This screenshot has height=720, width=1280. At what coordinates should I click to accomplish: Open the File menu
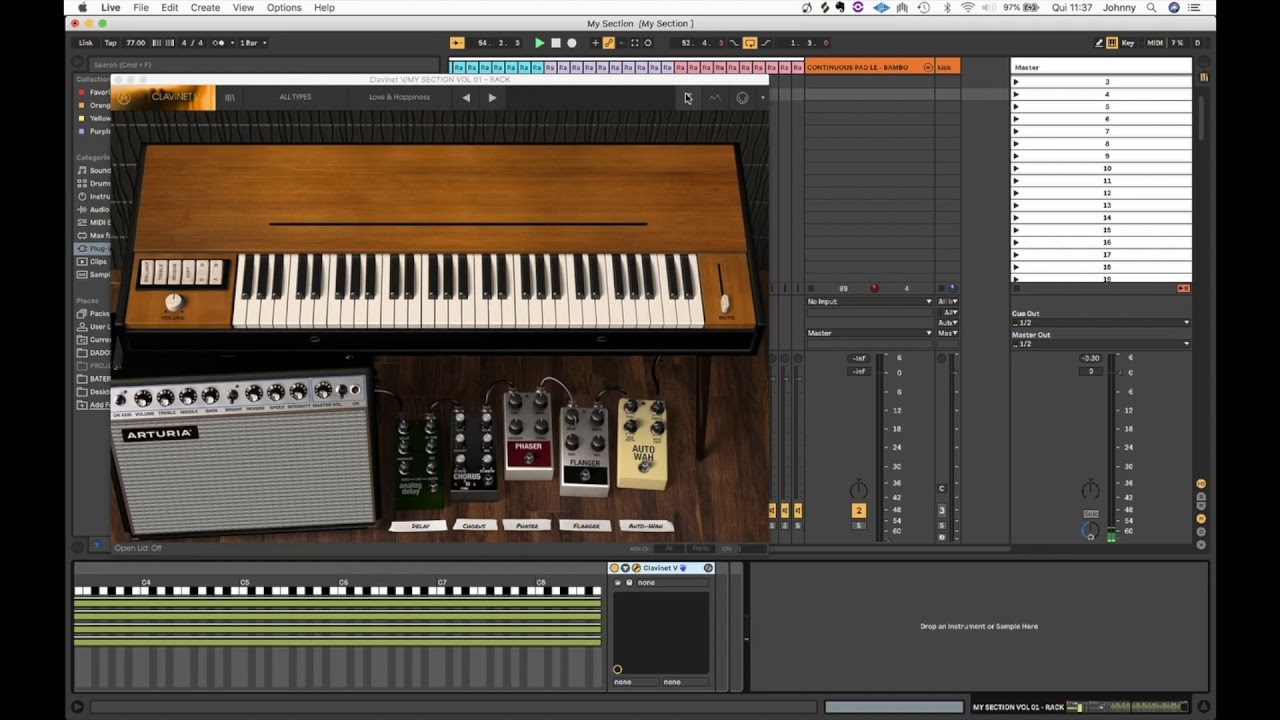(x=141, y=8)
